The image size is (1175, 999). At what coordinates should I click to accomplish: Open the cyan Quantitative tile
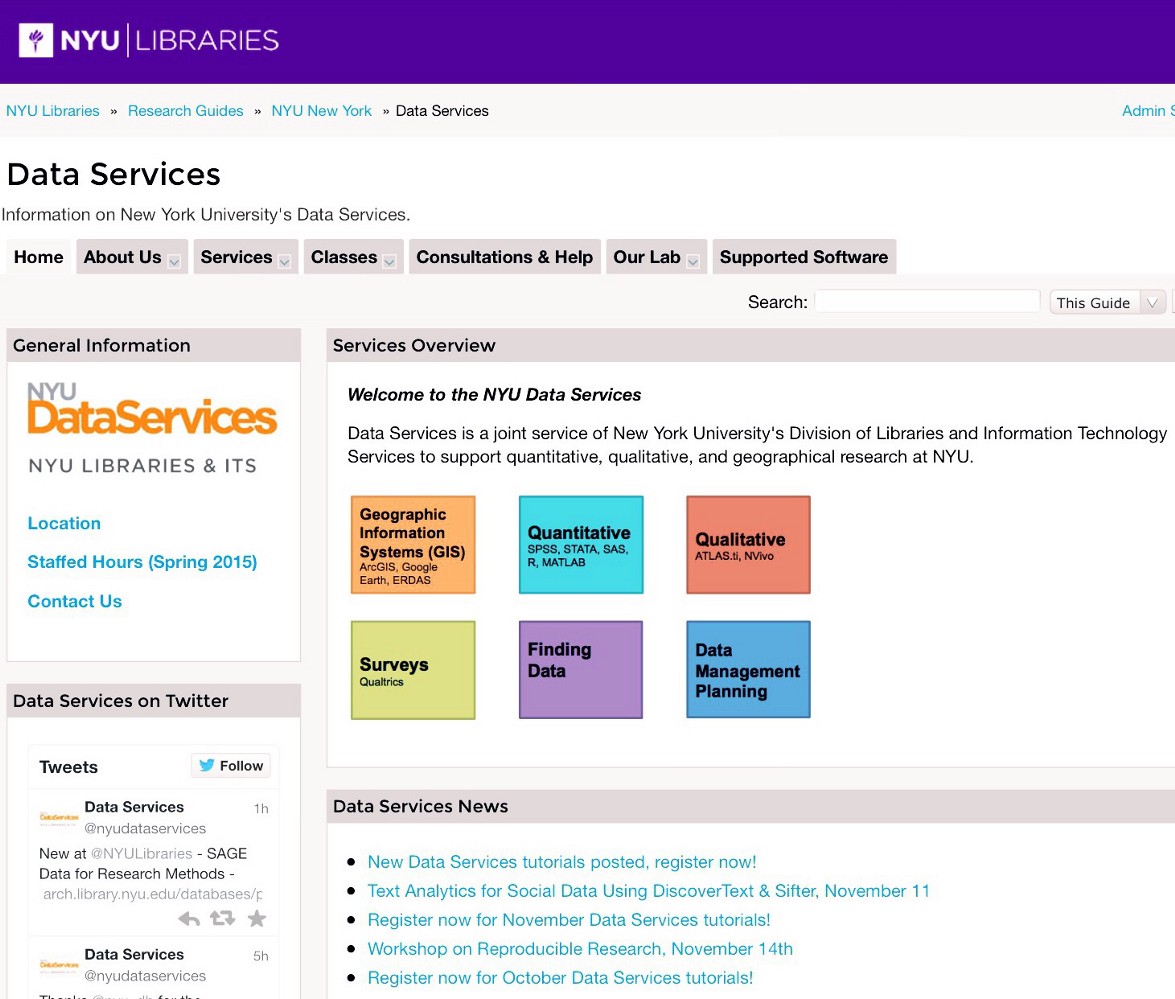581,545
